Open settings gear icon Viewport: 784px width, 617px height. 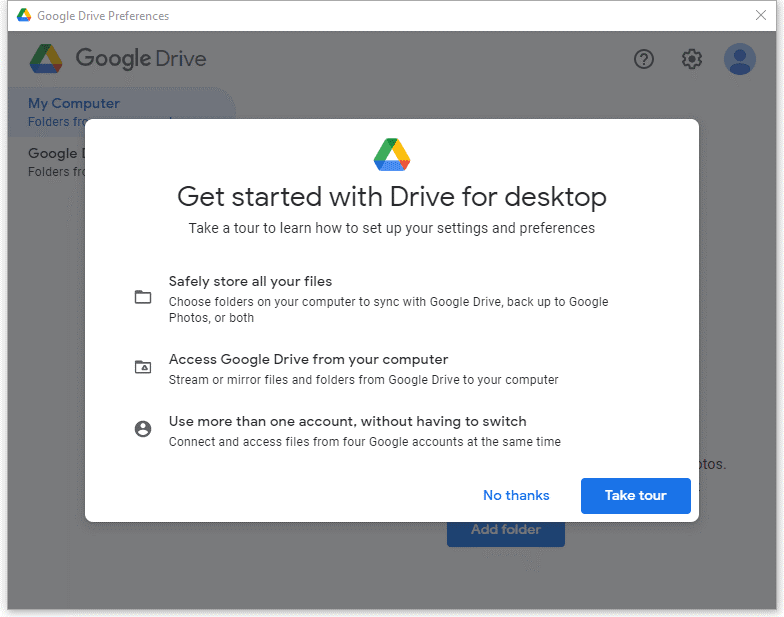[x=692, y=59]
